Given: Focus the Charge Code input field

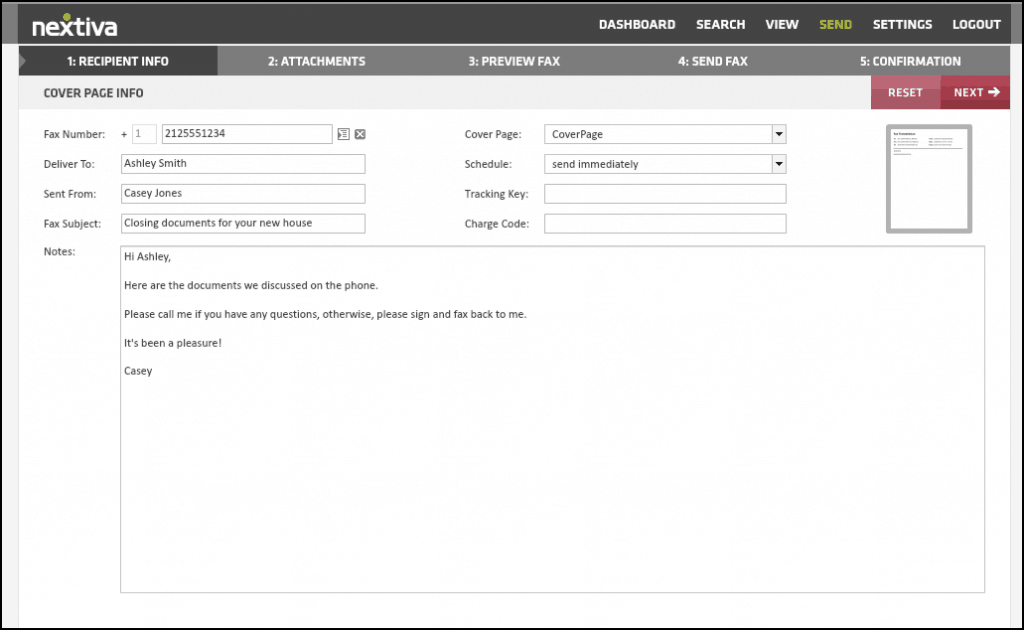Looking at the screenshot, I should coord(665,224).
